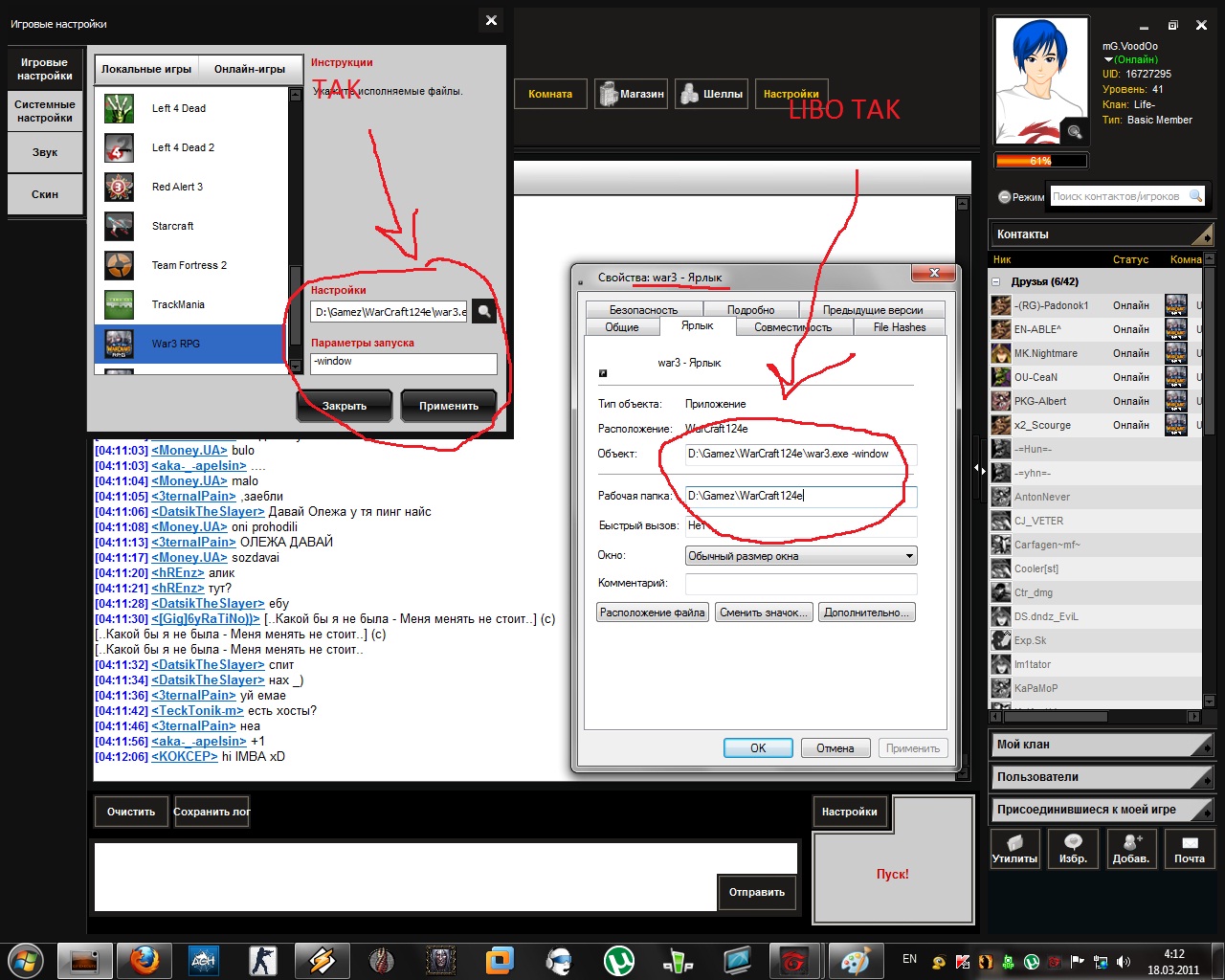Click the volume icon in the system tray

(1124, 962)
